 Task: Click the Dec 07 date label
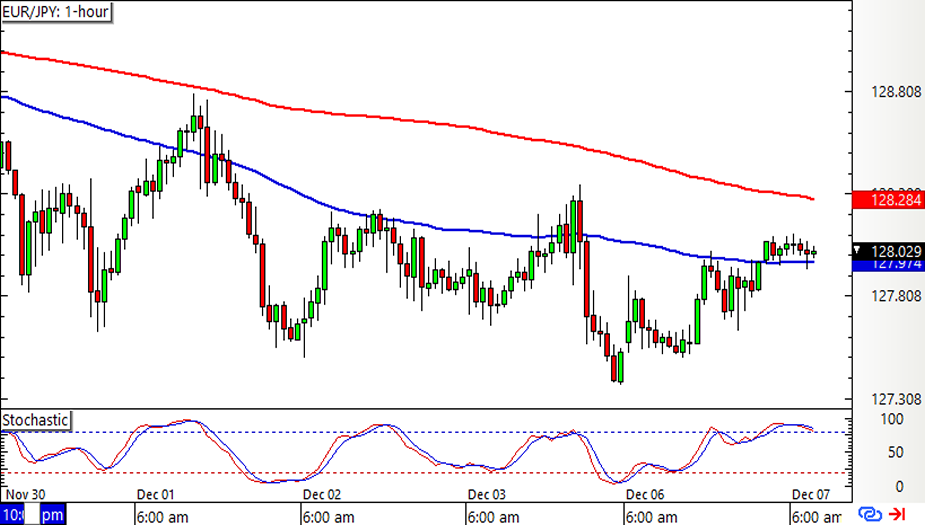point(811,494)
